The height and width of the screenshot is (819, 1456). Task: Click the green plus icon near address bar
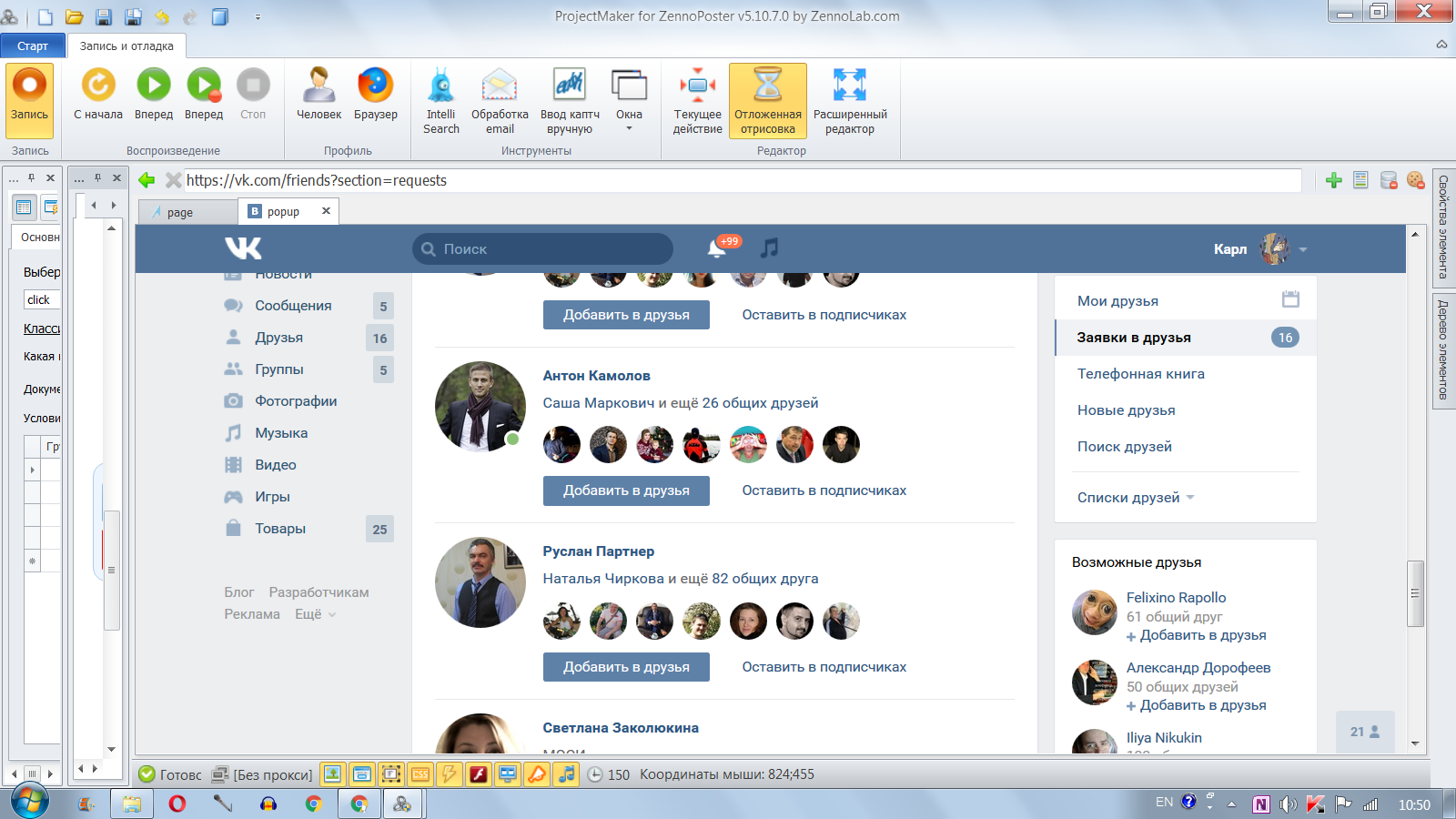coord(1334,180)
